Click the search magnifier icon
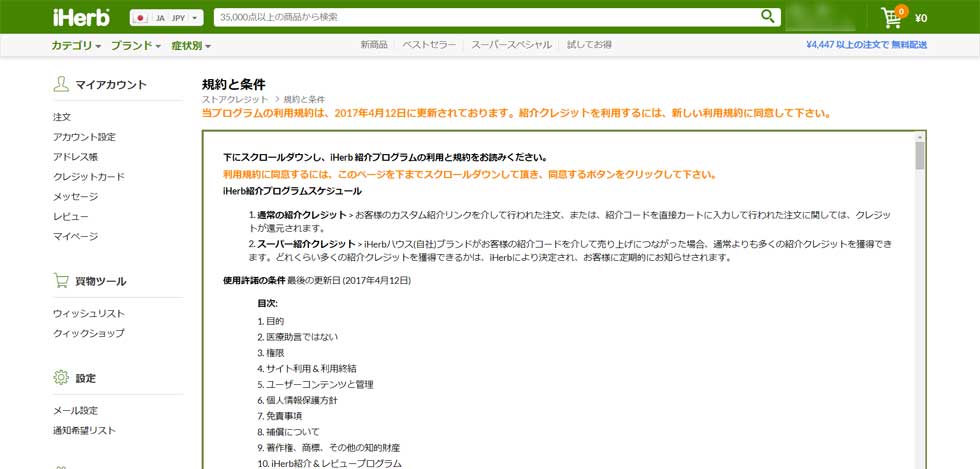This screenshot has height=469, width=980. click(768, 16)
